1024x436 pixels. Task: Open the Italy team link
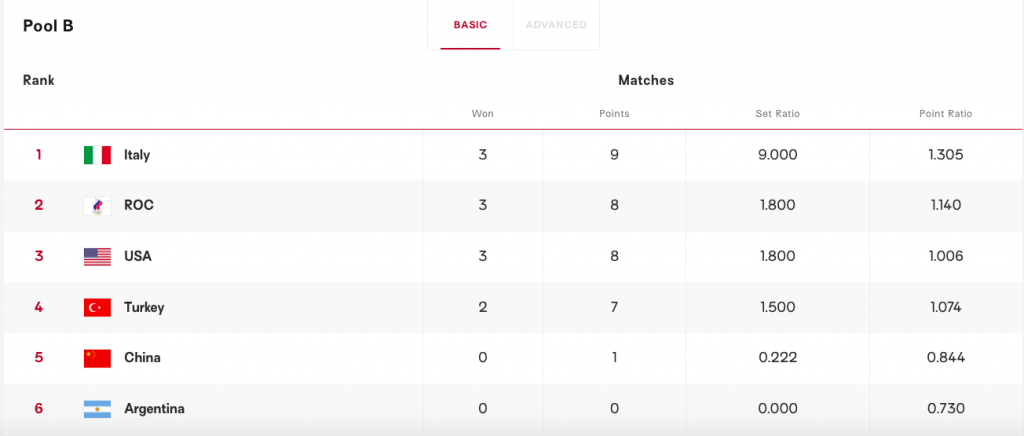click(x=137, y=155)
